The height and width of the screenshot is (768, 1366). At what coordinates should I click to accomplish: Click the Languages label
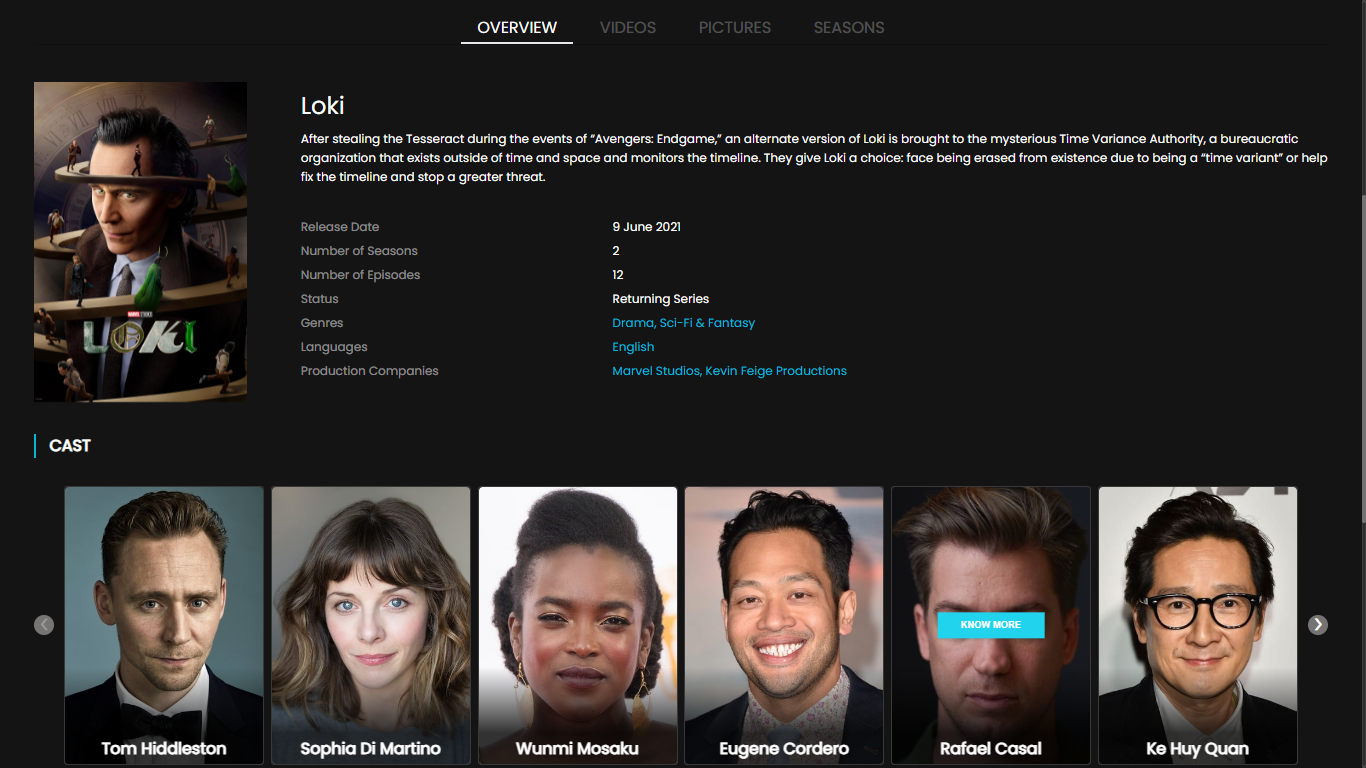[x=334, y=347]
